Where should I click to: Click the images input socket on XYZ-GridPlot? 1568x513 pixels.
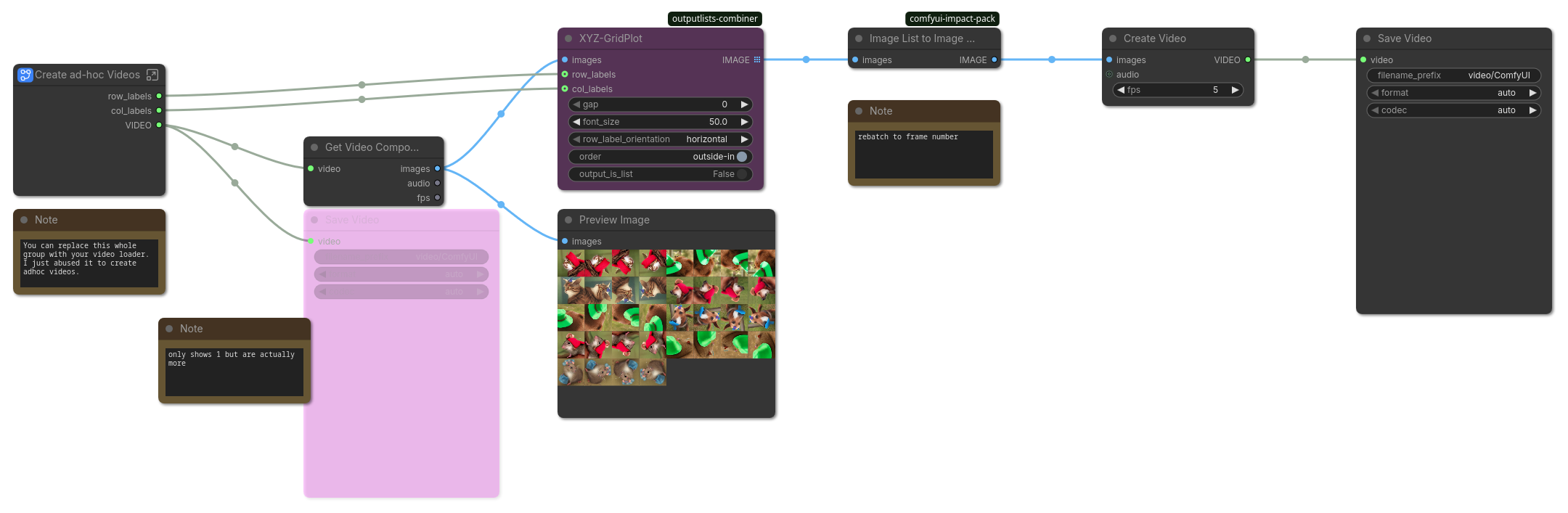[565, 59]
